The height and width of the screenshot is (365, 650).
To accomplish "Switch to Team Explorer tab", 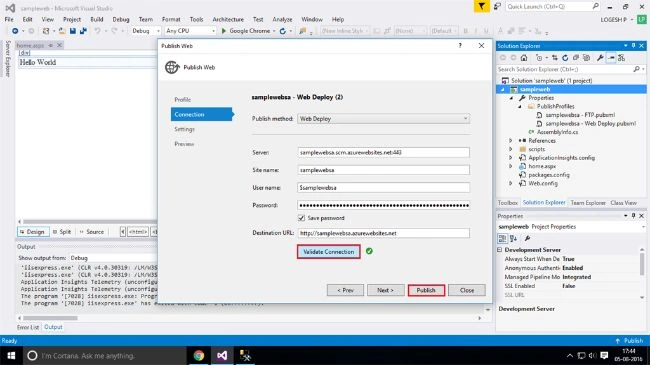I will click(588, 203).
